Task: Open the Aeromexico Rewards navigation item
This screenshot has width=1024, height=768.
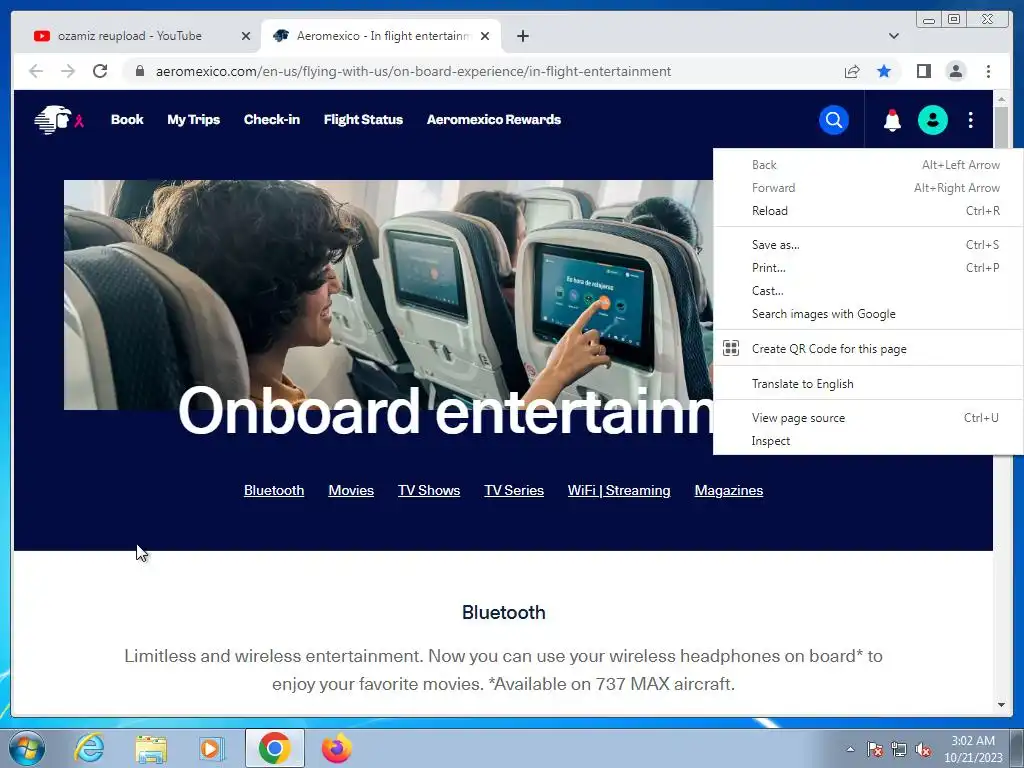Action: point(494,120)
